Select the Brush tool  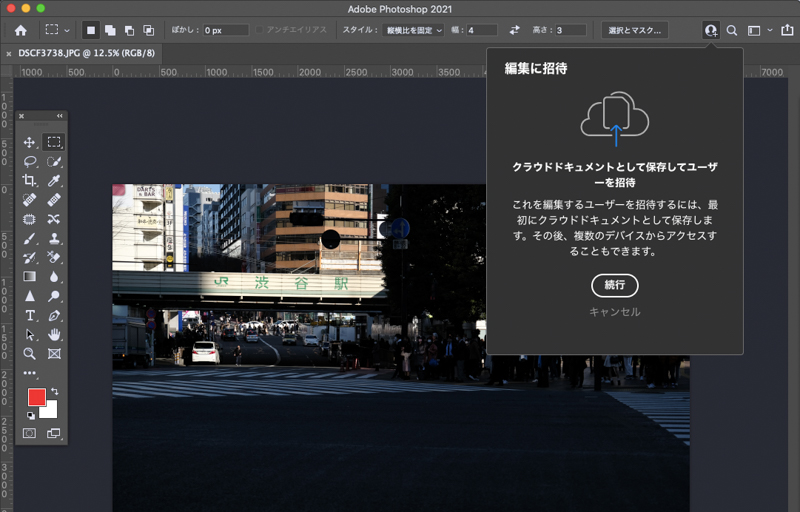[x=30, y=239]
